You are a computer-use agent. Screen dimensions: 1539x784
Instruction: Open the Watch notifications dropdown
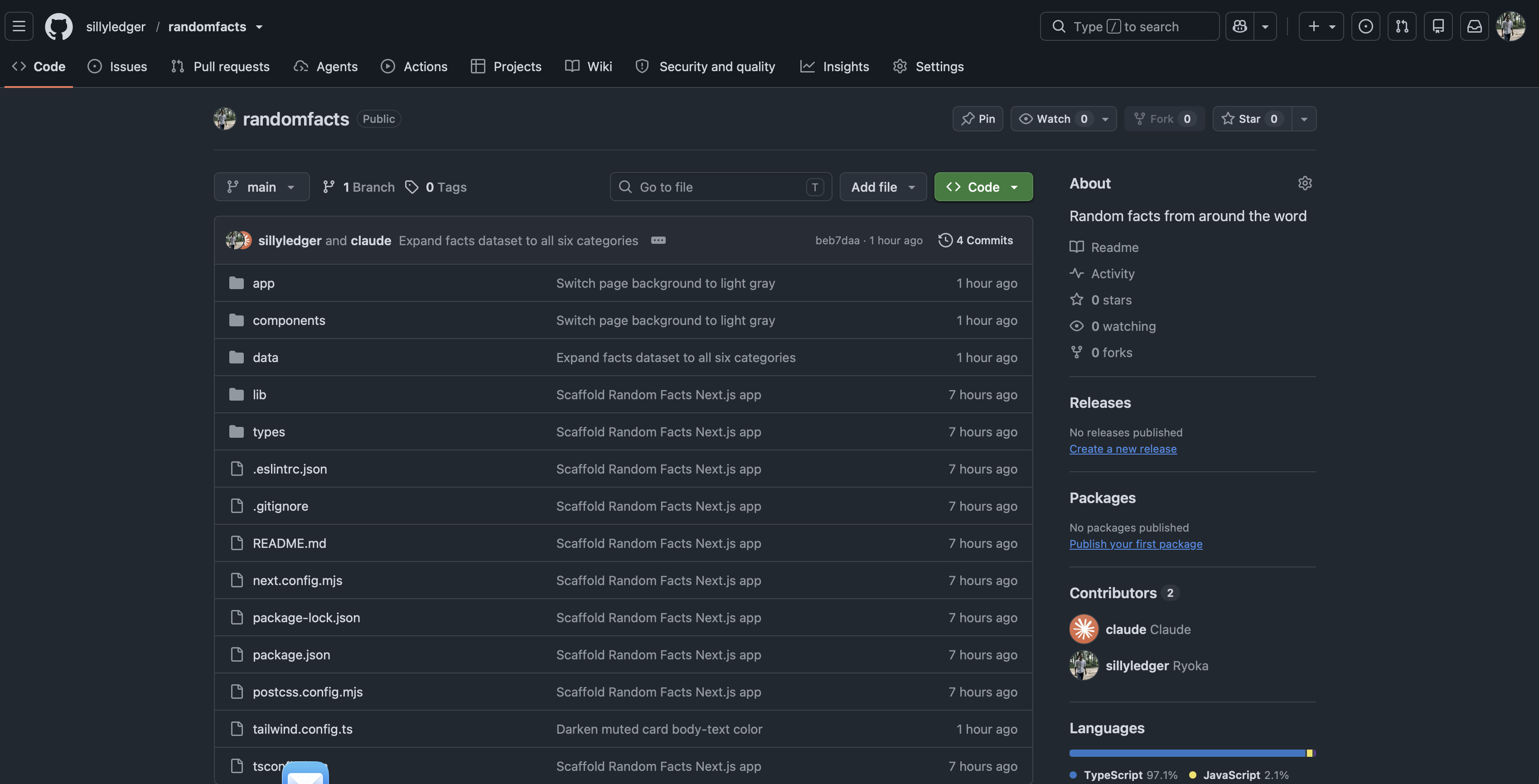(1064, 119)
